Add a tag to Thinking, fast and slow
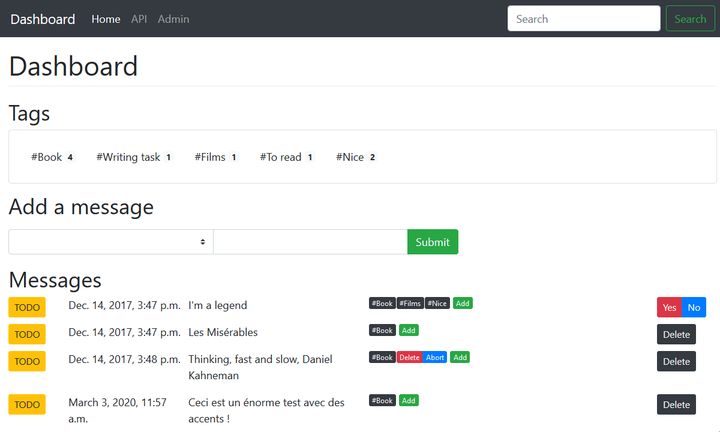The height and width of the screenshot is (432, 720). point(460,358)
